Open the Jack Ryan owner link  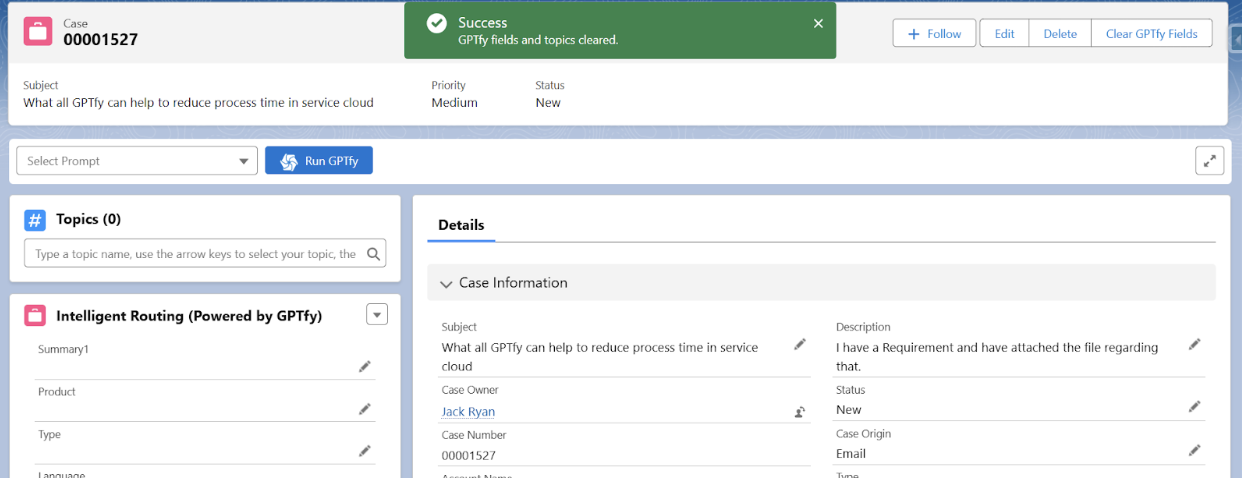tap(468, 412)
